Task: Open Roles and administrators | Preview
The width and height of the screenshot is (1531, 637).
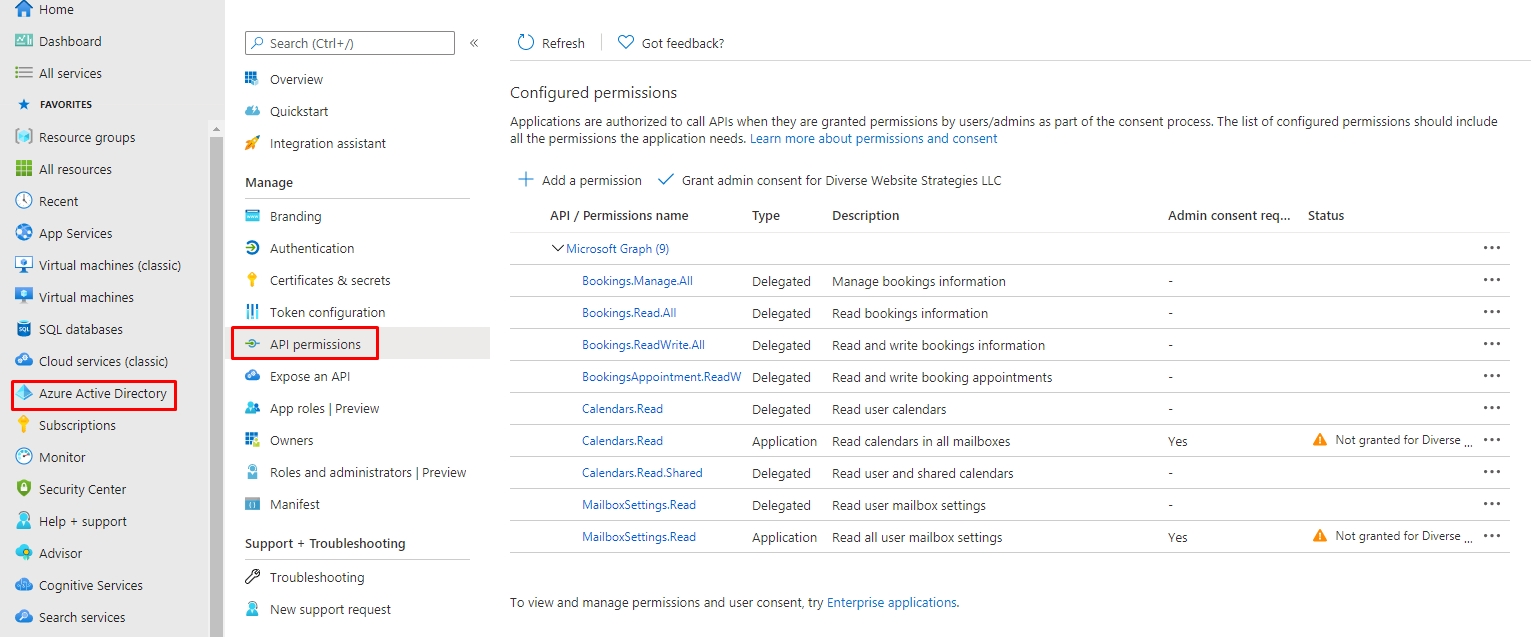Action: (x=368, y=472)
